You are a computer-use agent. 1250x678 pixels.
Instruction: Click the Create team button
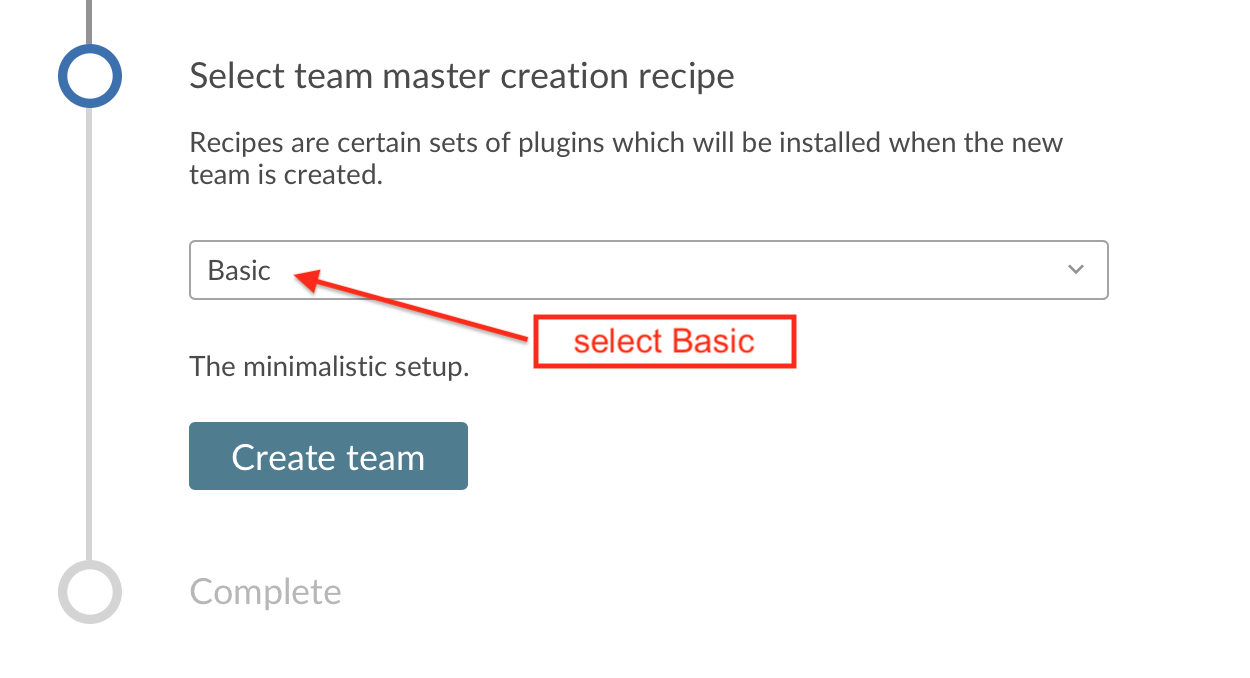click(x=328, y=456)
